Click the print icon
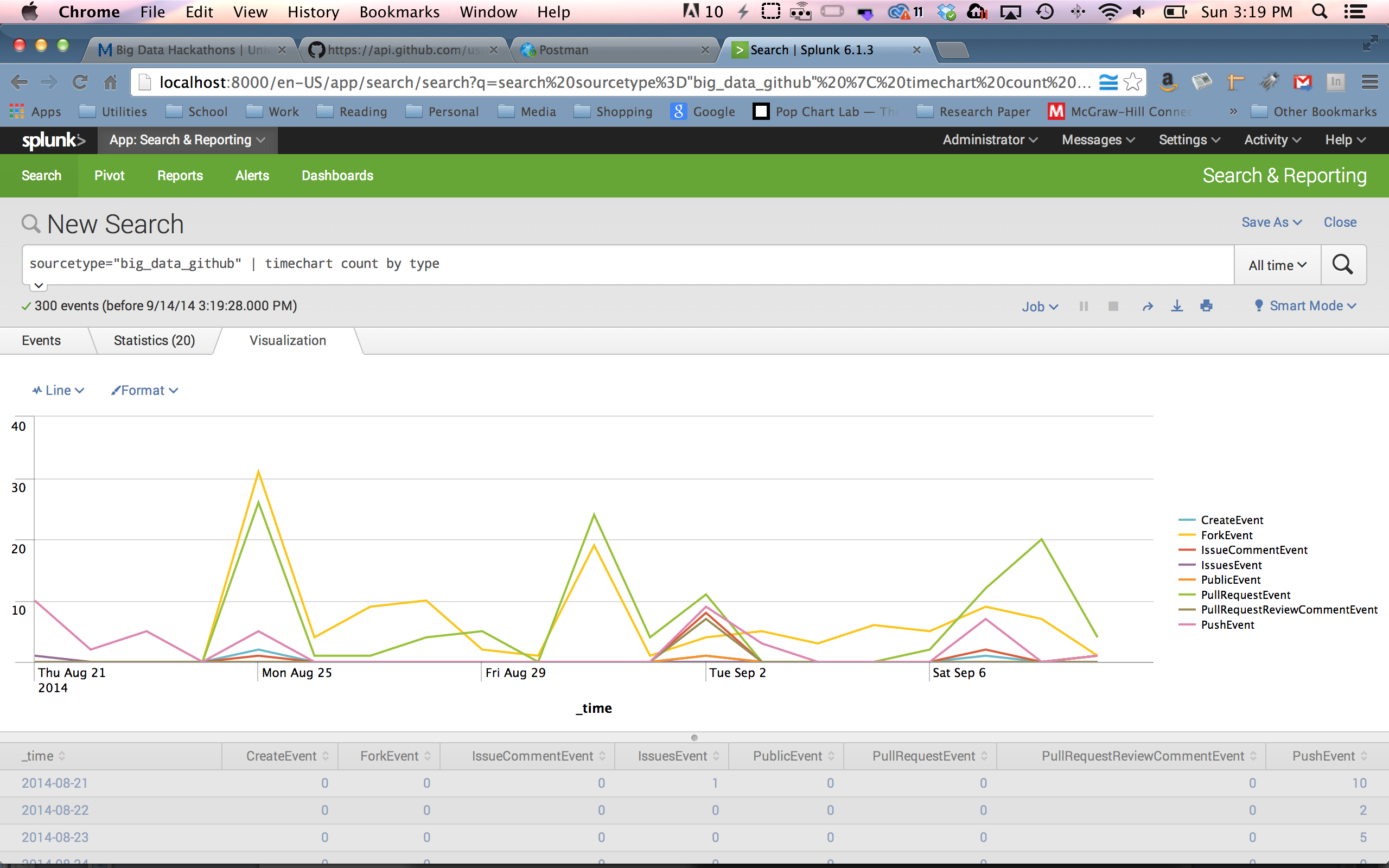Viewport: 1389px width, 868px height. point(1206,306)
